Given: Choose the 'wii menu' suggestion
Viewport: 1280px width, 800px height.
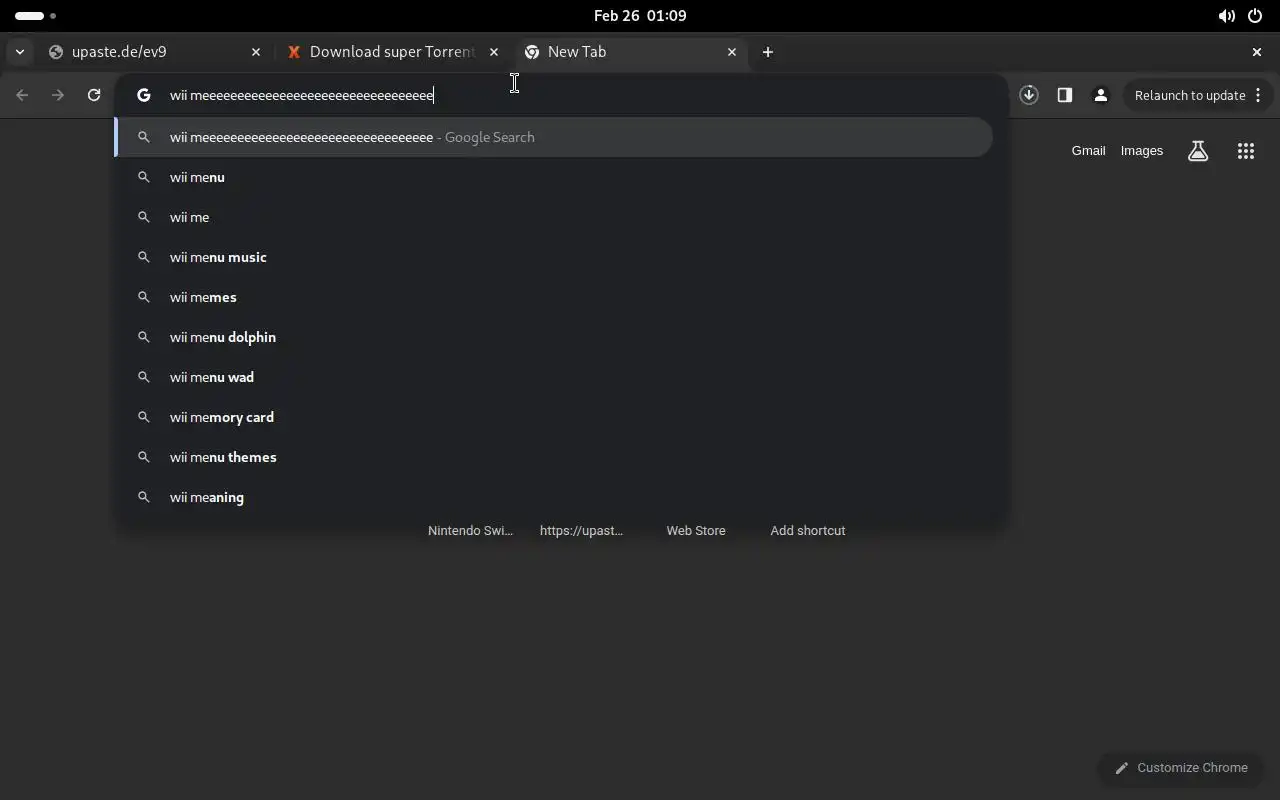Looking at the screenshot, I should (555, 177).
